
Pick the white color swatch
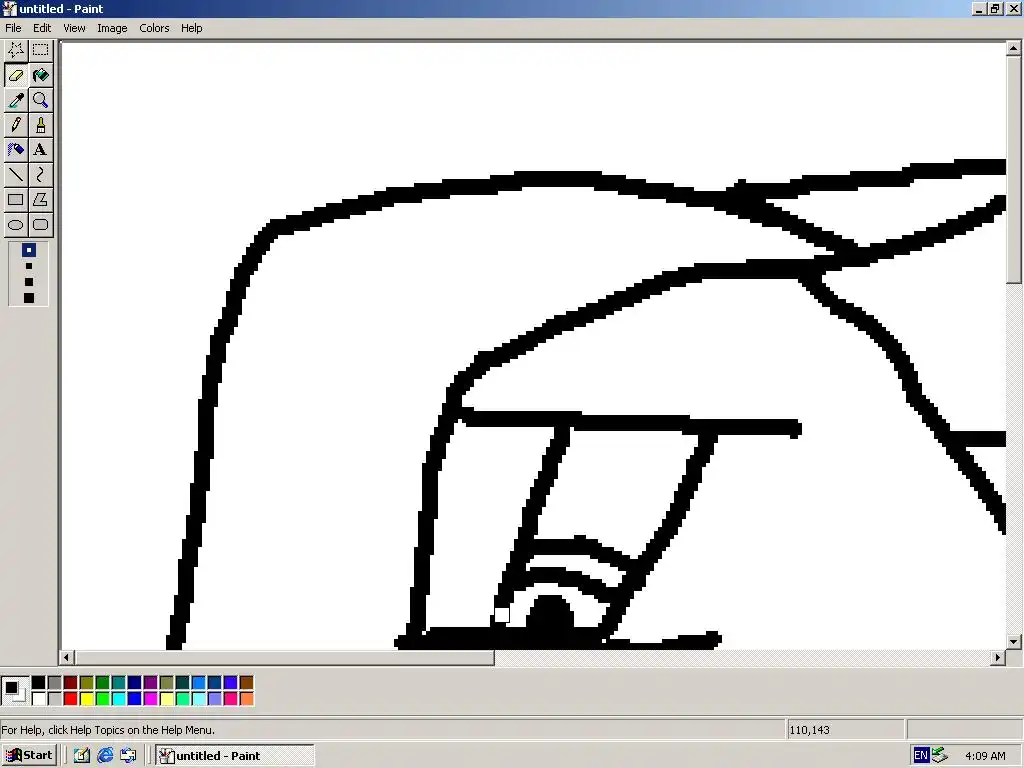39,699
